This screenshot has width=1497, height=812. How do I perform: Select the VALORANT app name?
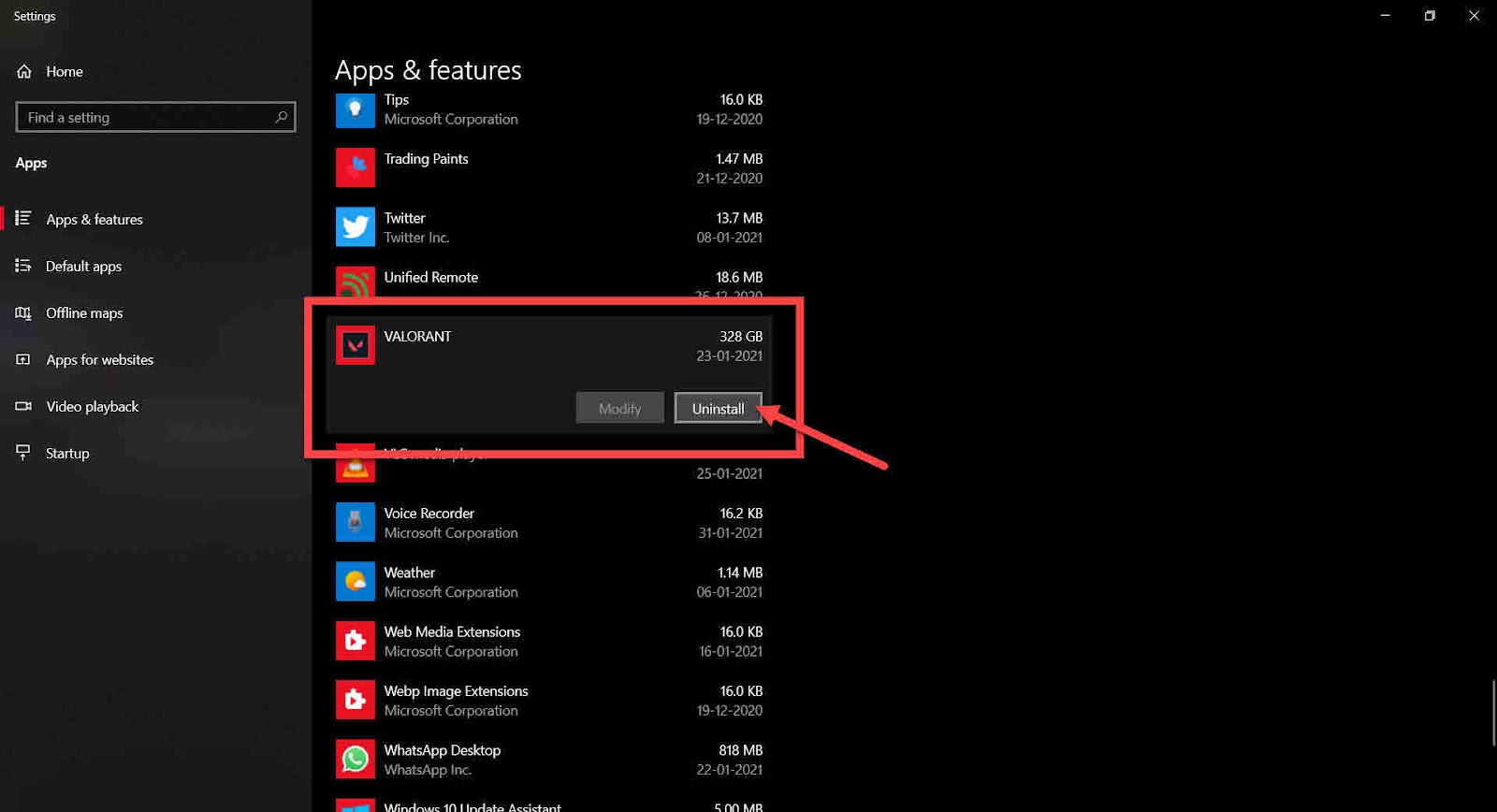[417, 336]
